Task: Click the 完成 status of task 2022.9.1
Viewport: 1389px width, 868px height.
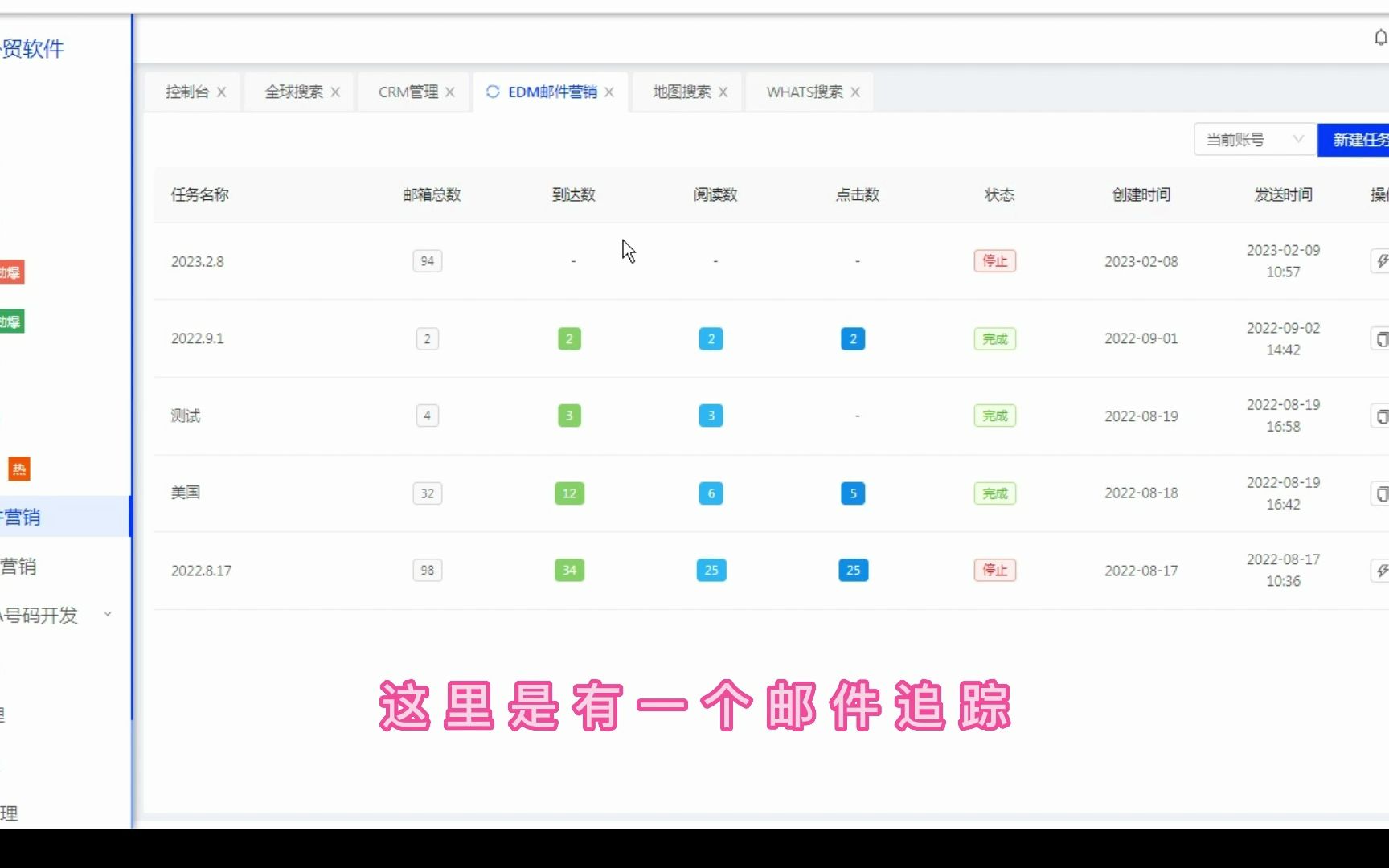Action: pos(995,339)
